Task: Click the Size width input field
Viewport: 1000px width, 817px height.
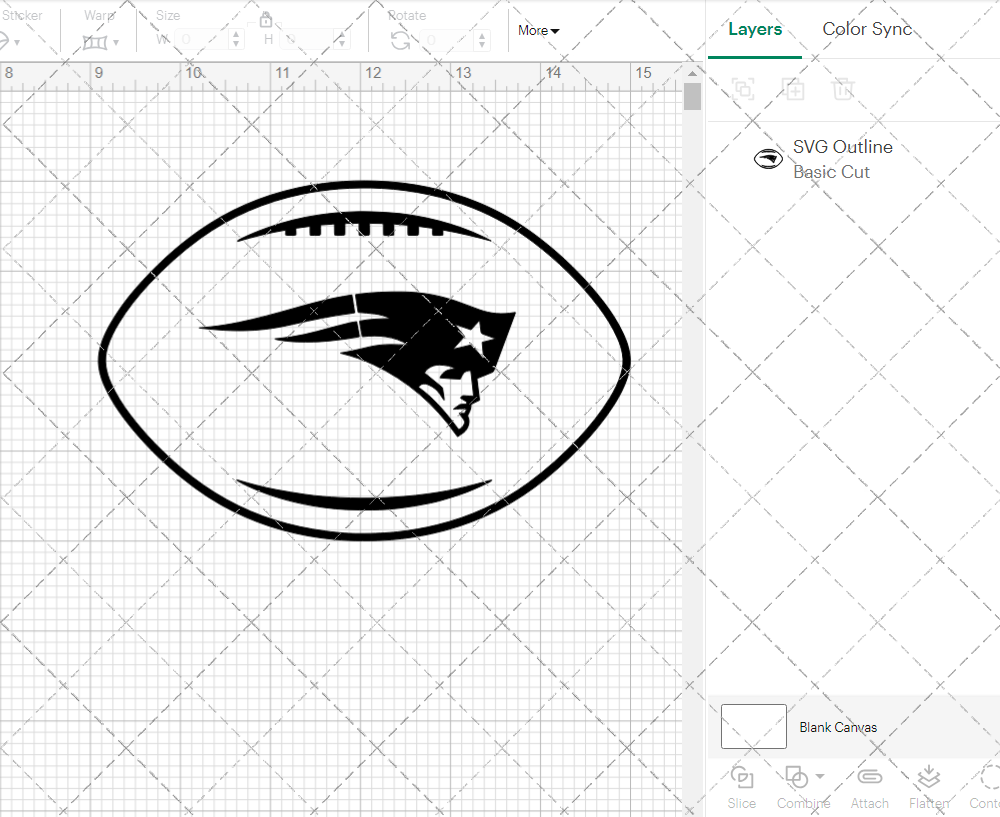Action: pyautogui.click(x=202, y=40)
